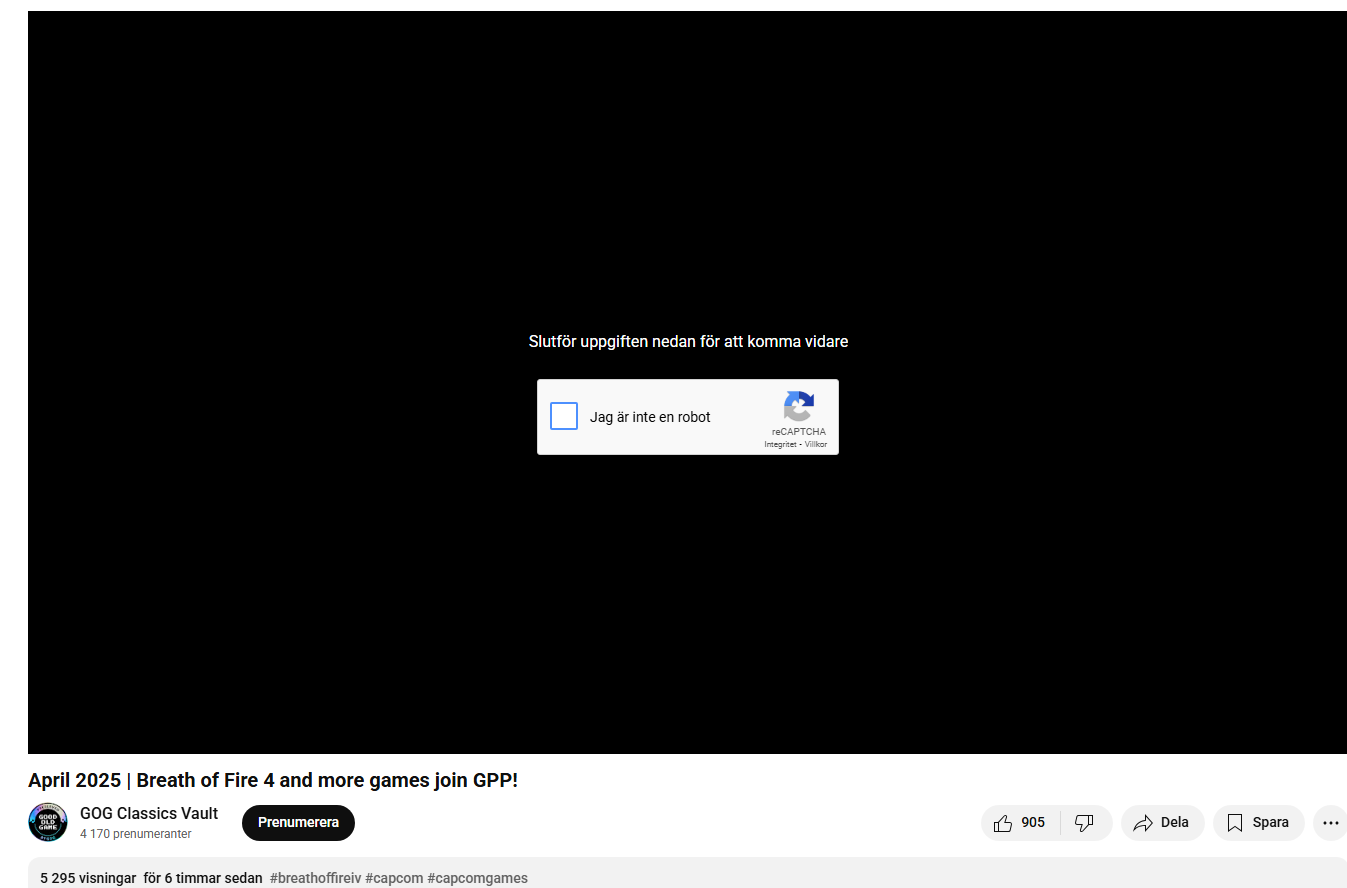Click the 'Slutför uppgiften nedan' message text
Image resolution: width=1347 pixels, height=888 pixels.
pyautogui.click(x=688, y=341)
